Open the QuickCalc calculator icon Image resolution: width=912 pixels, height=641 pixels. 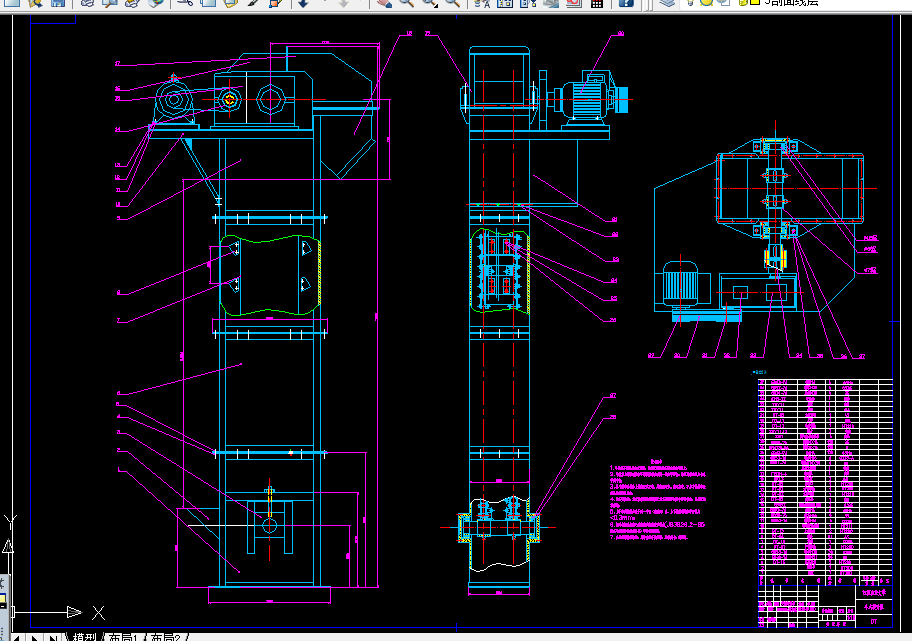coord(597,3)
